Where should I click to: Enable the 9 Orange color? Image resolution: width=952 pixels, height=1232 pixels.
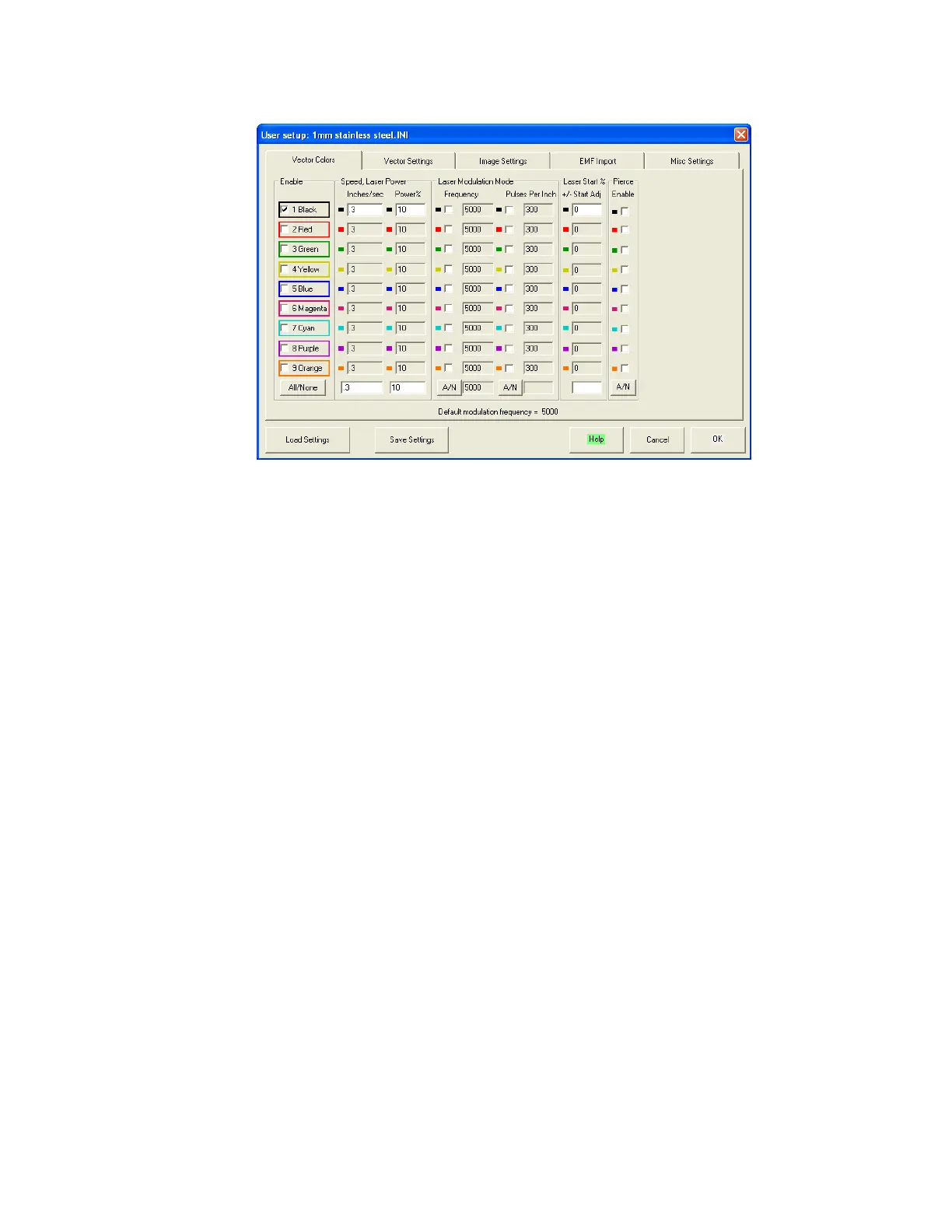pos(285,368)
